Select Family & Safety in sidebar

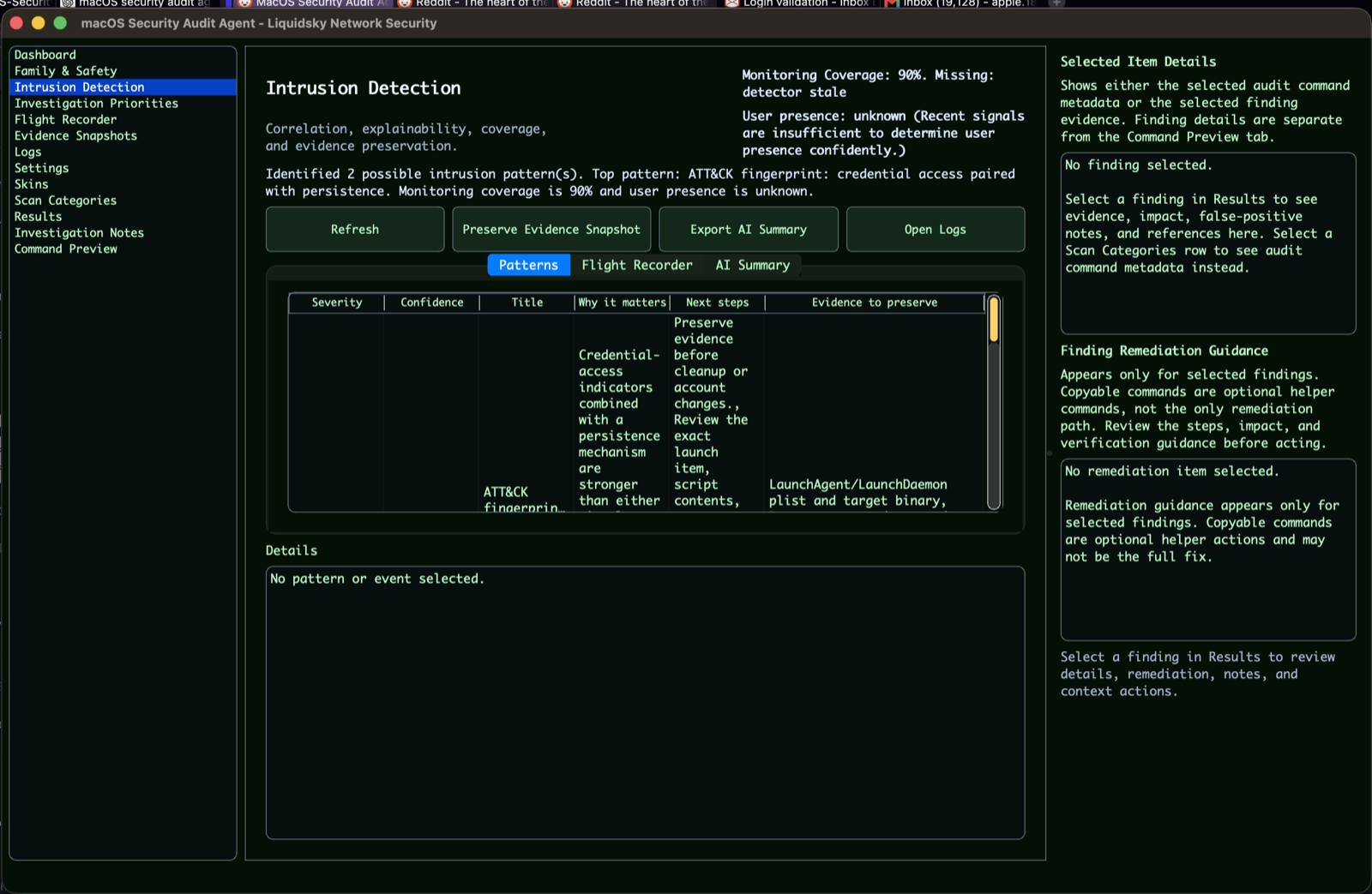(x=123, y=71)
